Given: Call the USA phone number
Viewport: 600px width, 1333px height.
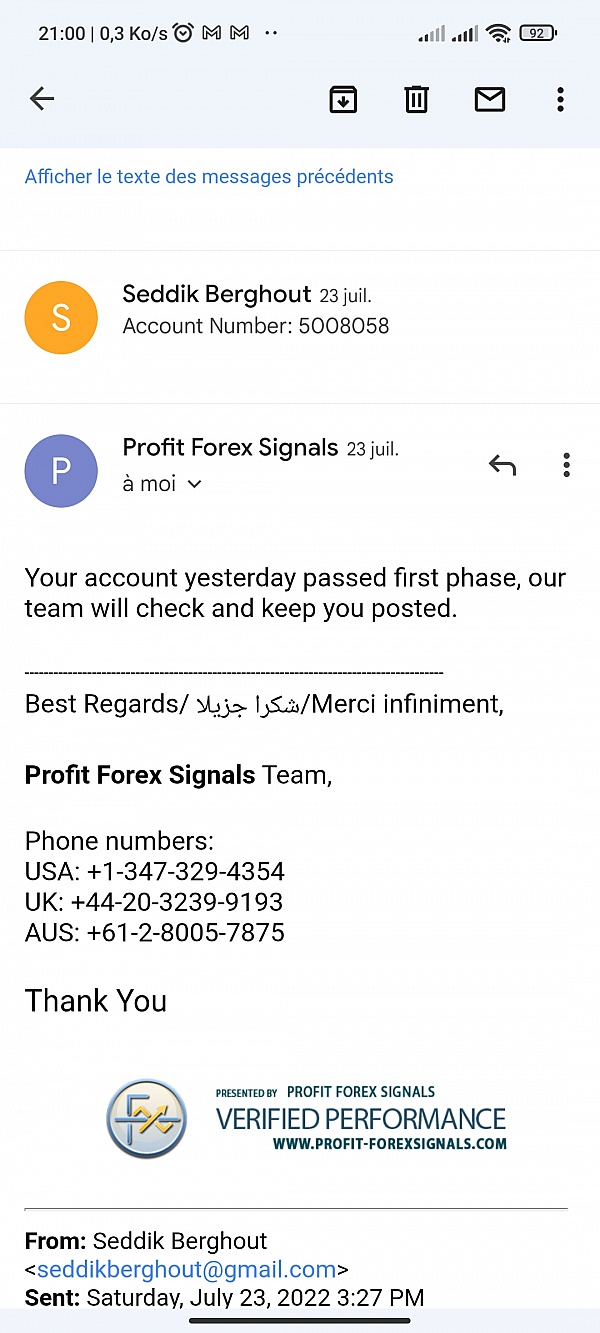Looking at the screenshot, I should tap(185, 871).
